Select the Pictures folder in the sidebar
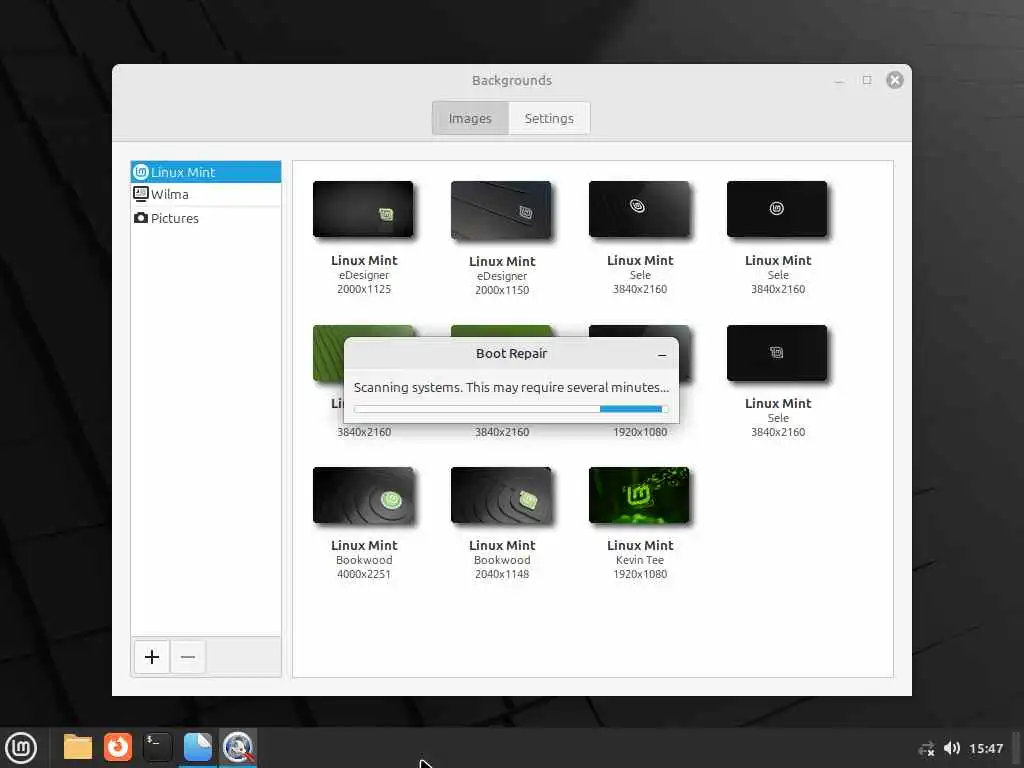Screen dimensions: 1024x768 pos(206,218)
